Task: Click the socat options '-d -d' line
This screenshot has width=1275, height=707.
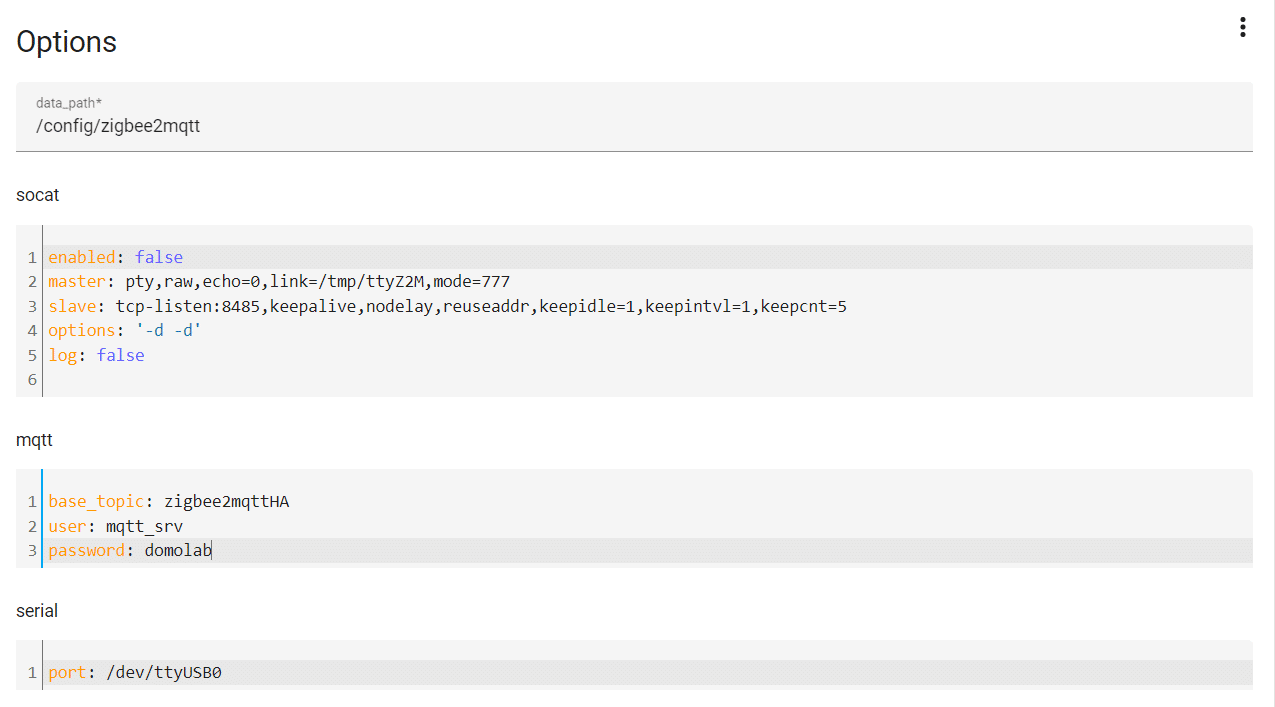Action: pyautogui.click(x=650, y=330)
